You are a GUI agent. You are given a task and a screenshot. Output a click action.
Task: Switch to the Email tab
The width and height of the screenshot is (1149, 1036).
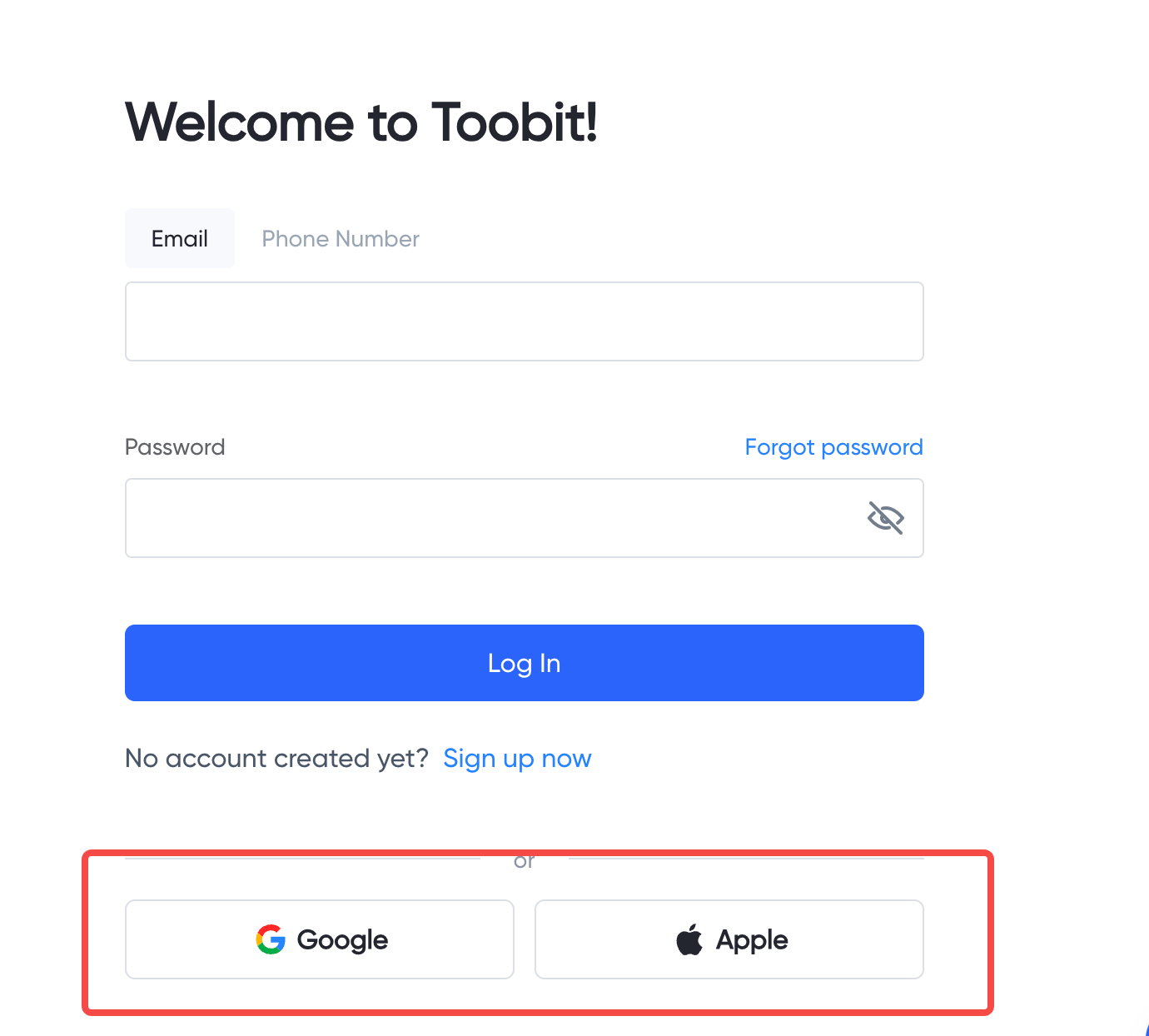(180, 239)
